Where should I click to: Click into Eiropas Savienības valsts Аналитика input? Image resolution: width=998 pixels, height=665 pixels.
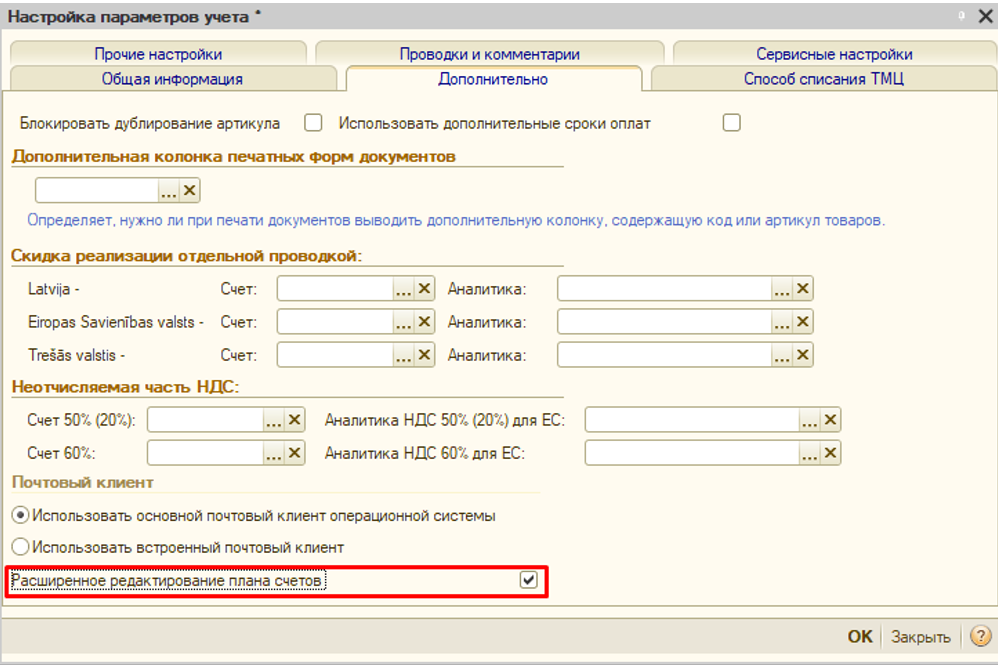(x=663, y=322)
